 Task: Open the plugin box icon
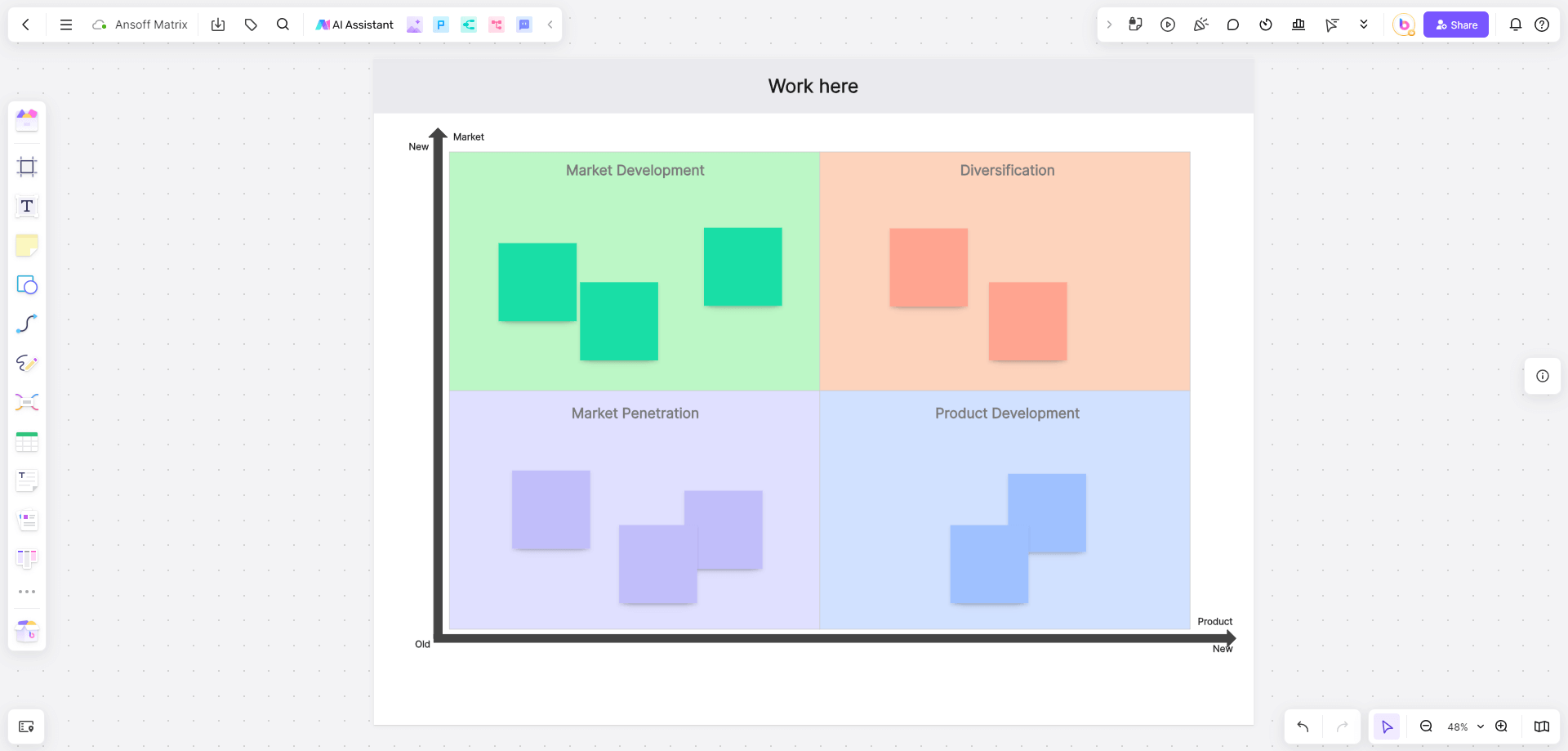[27, 630]
